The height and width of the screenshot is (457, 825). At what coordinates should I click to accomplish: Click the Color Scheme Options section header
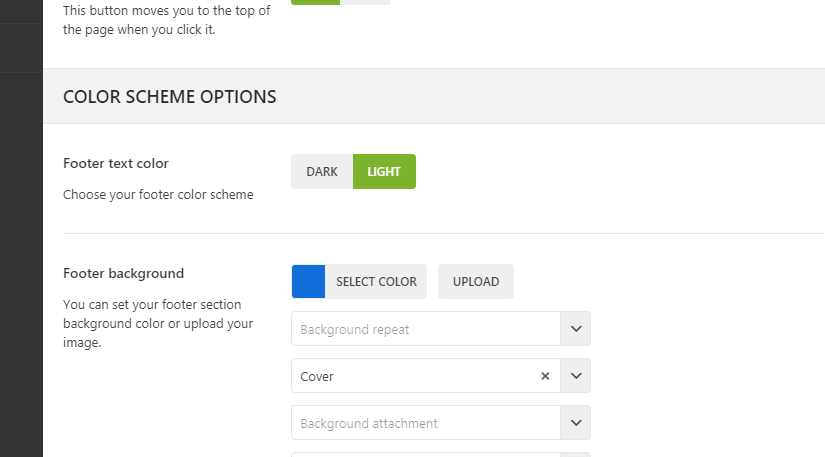[x=170, y=97]
